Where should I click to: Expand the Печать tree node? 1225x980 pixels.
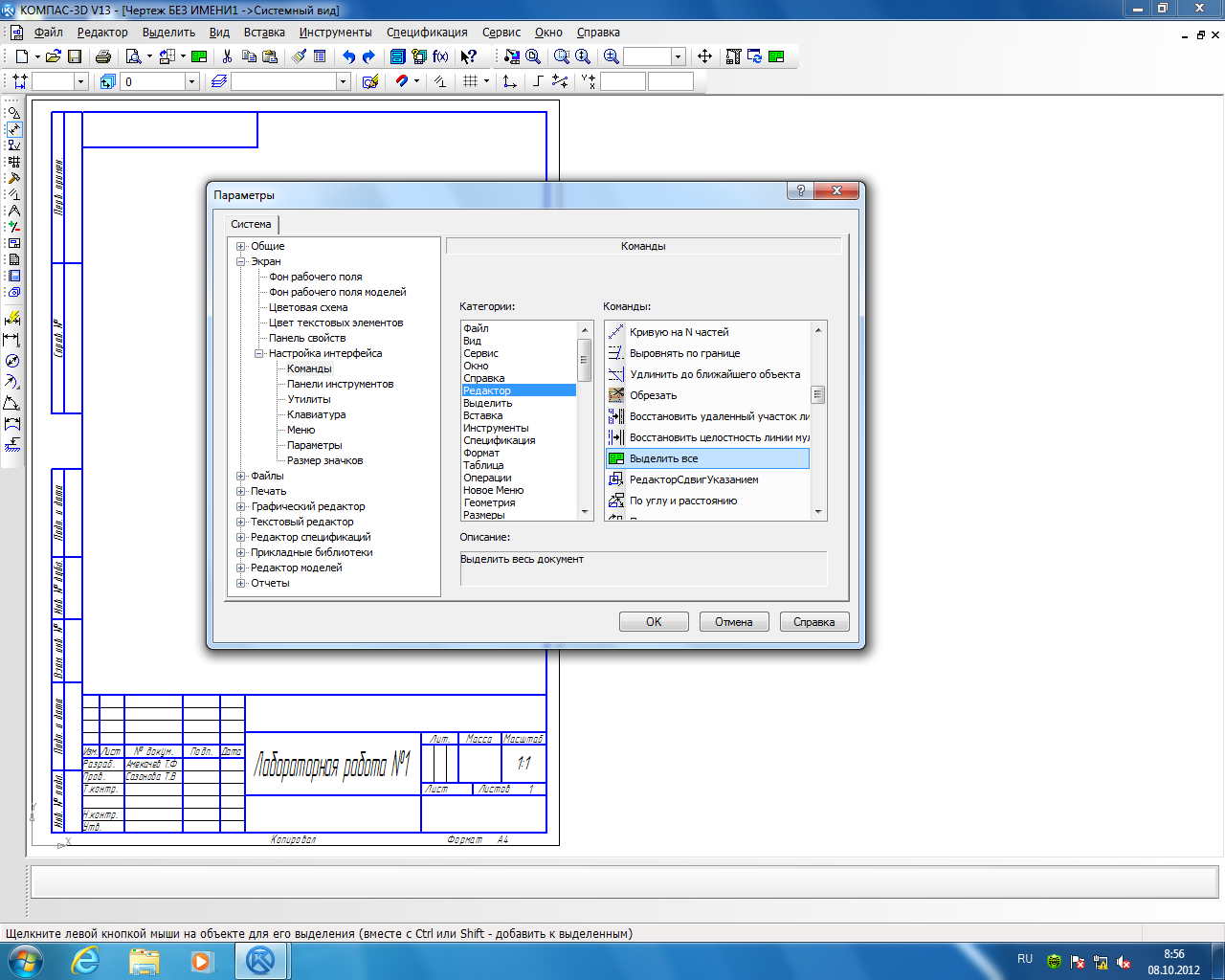click(241, 491)
